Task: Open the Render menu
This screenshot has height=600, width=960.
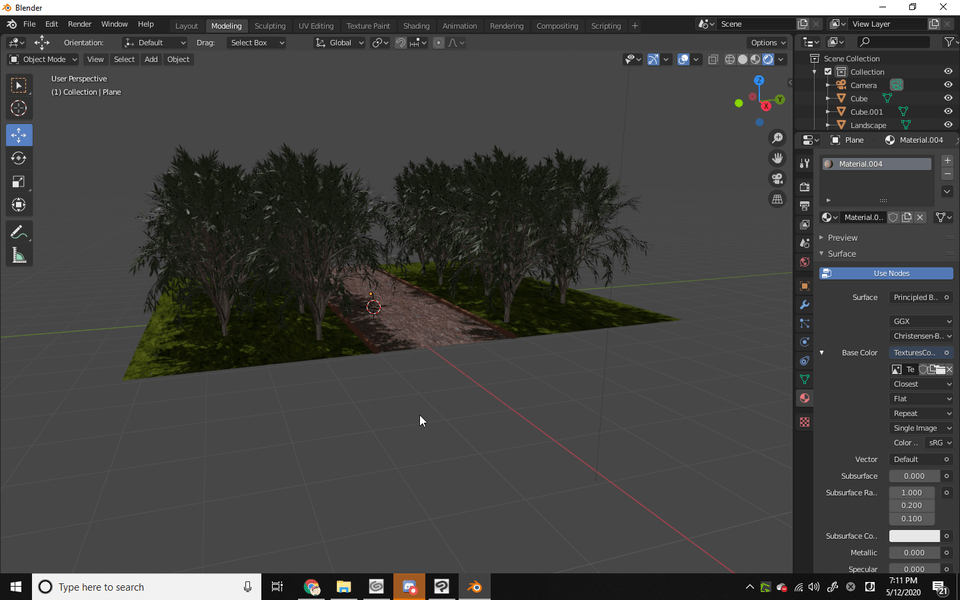Action: (79, 24)
